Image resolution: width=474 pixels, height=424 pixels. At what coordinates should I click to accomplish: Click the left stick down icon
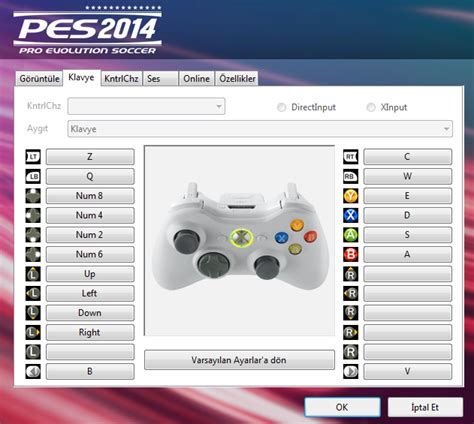point(33,313)
